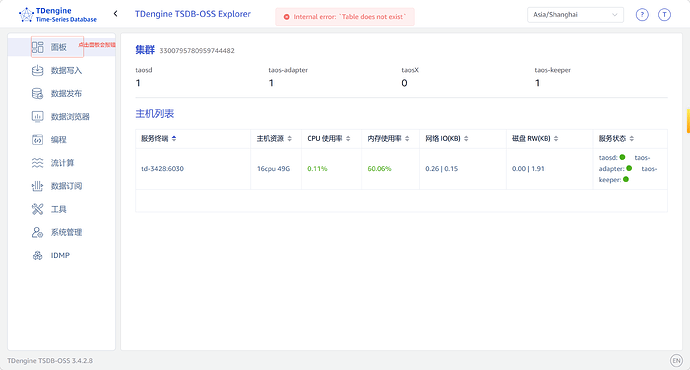Click the 编程 code icon
This screenshot has width=690, height=370.
coord(37,139)
